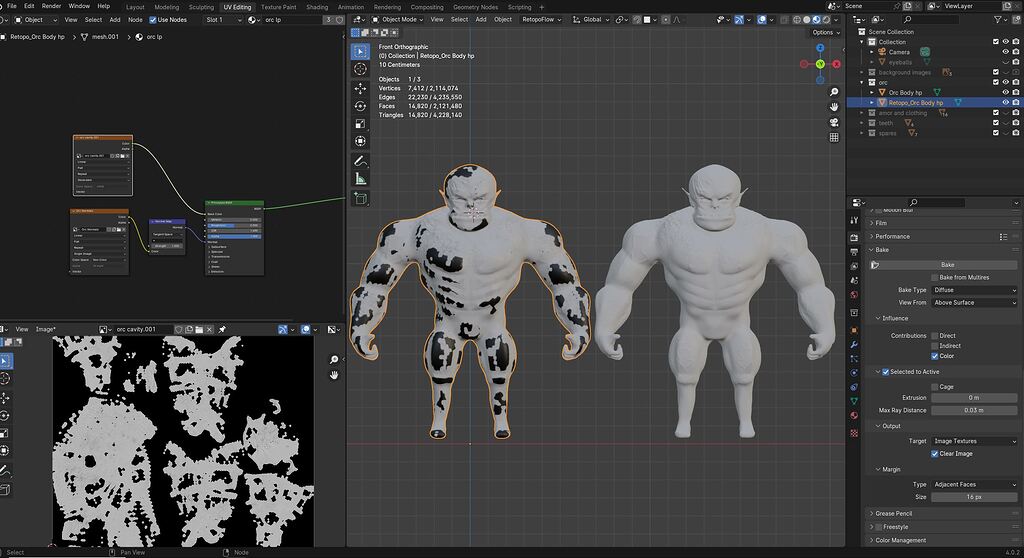Click the Max Ray Distance field
The image size is (1024, 558).
(x=974, y=410)
